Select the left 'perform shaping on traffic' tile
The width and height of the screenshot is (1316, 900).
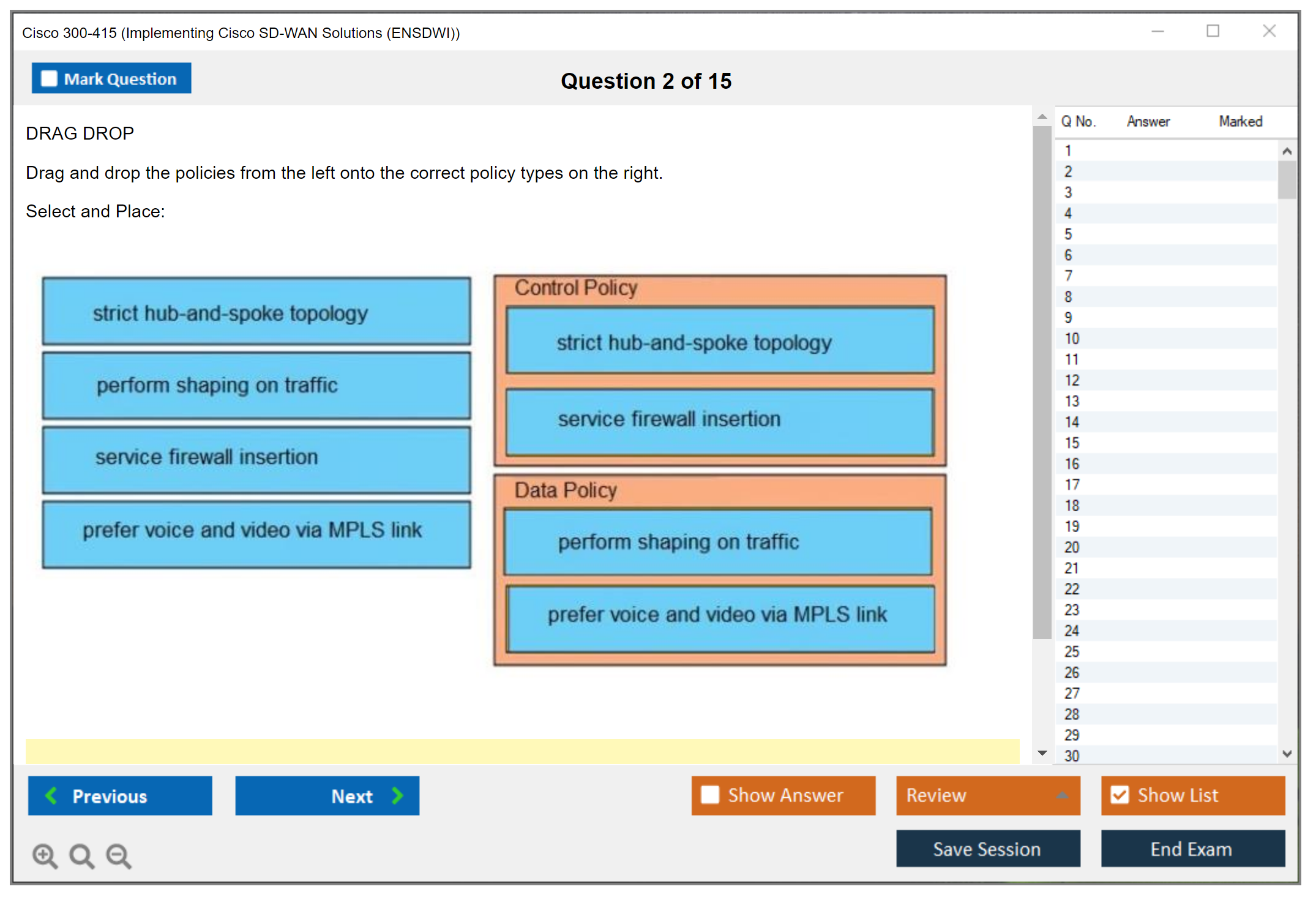256,386
